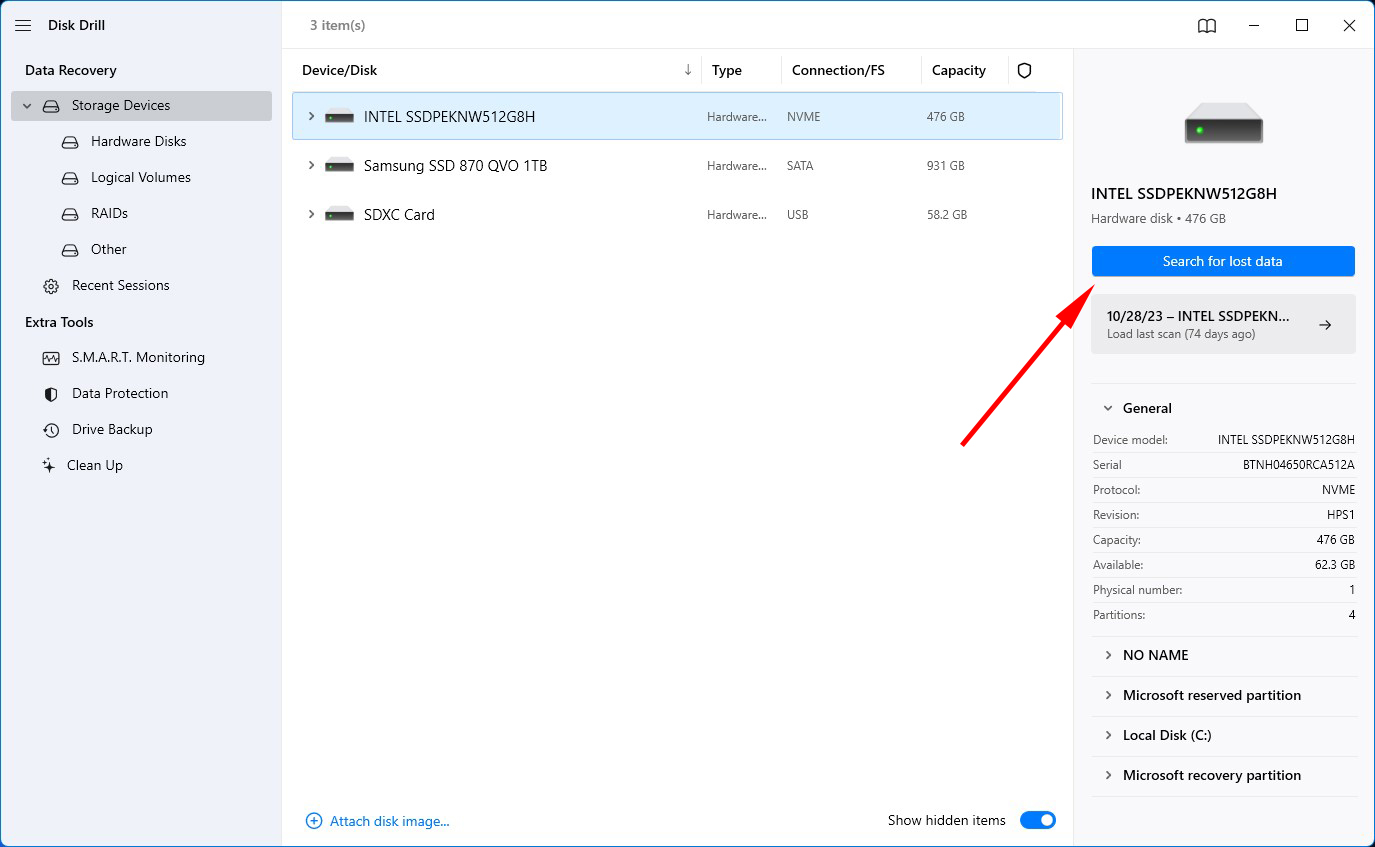This screenshot has height=847, width=1375.
Task: Expand the Microsoft recovery partition section
Action: [1108, 775]
